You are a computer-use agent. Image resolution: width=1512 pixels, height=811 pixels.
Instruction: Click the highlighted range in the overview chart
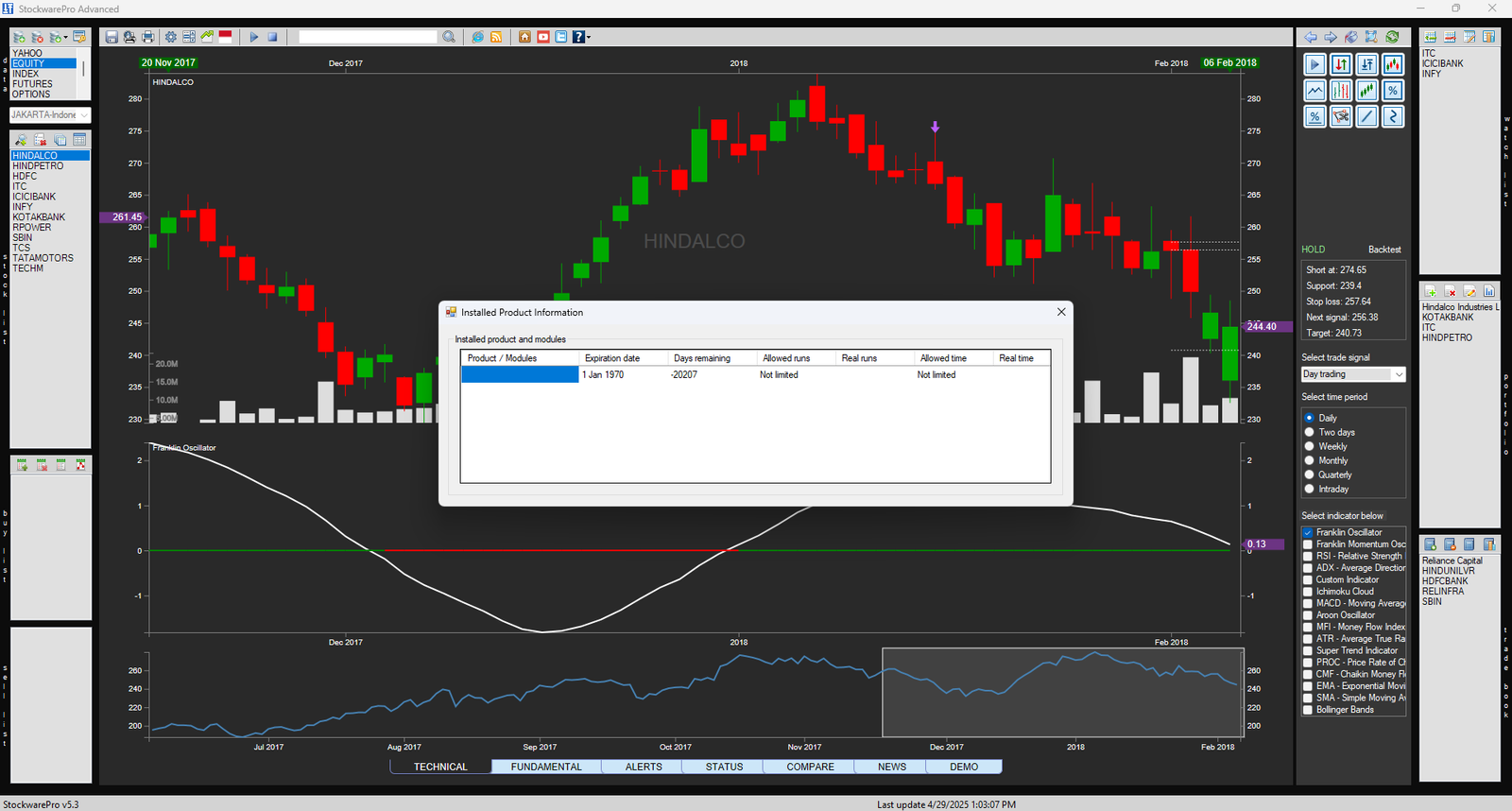[1063, 692]
